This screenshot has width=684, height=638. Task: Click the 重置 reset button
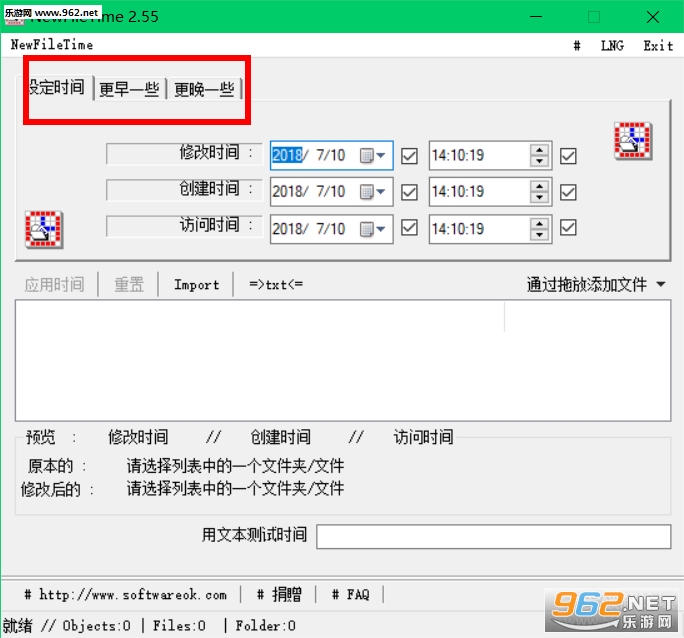pos(129,285)
